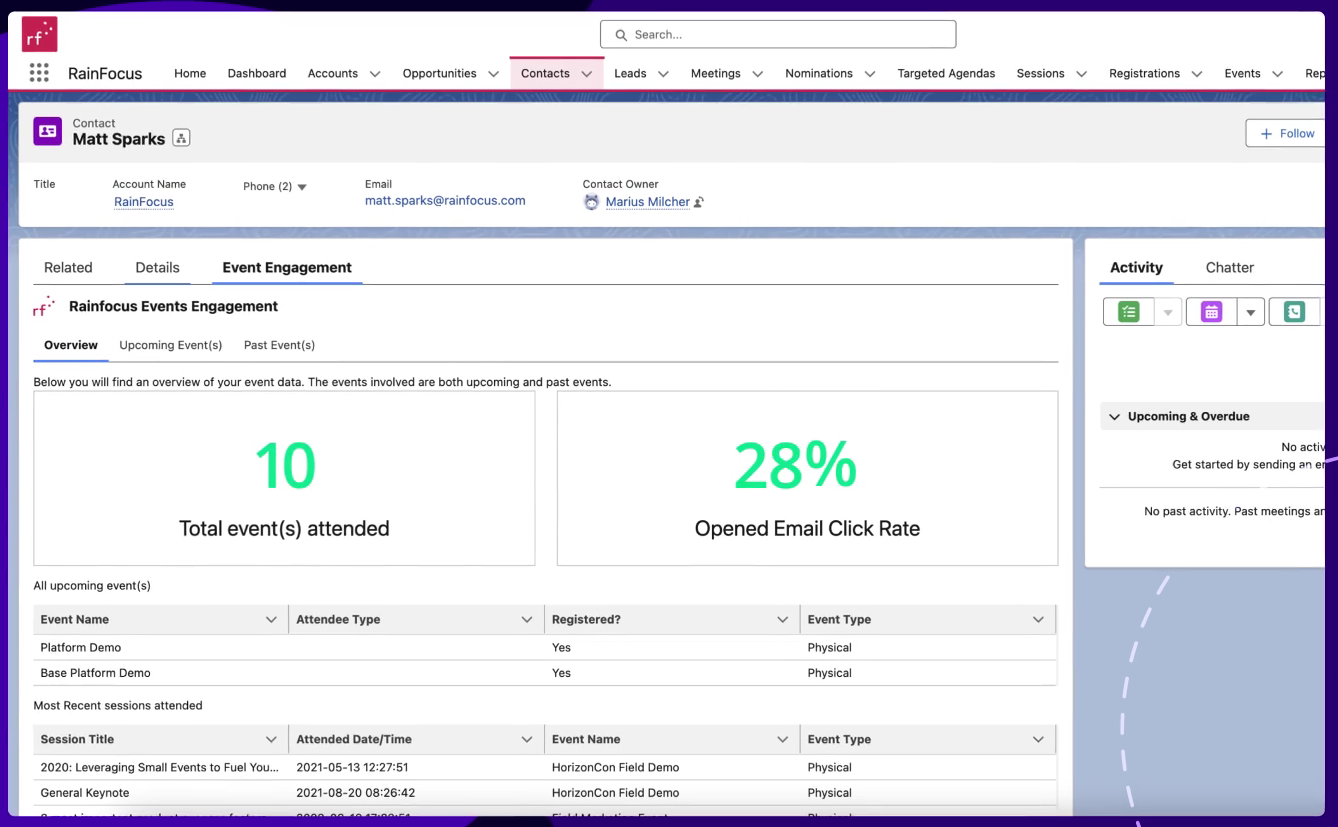Expand the Meetings nav chevron
Viewport: 1338px width, 827px height.
click(x=757, y=74)
